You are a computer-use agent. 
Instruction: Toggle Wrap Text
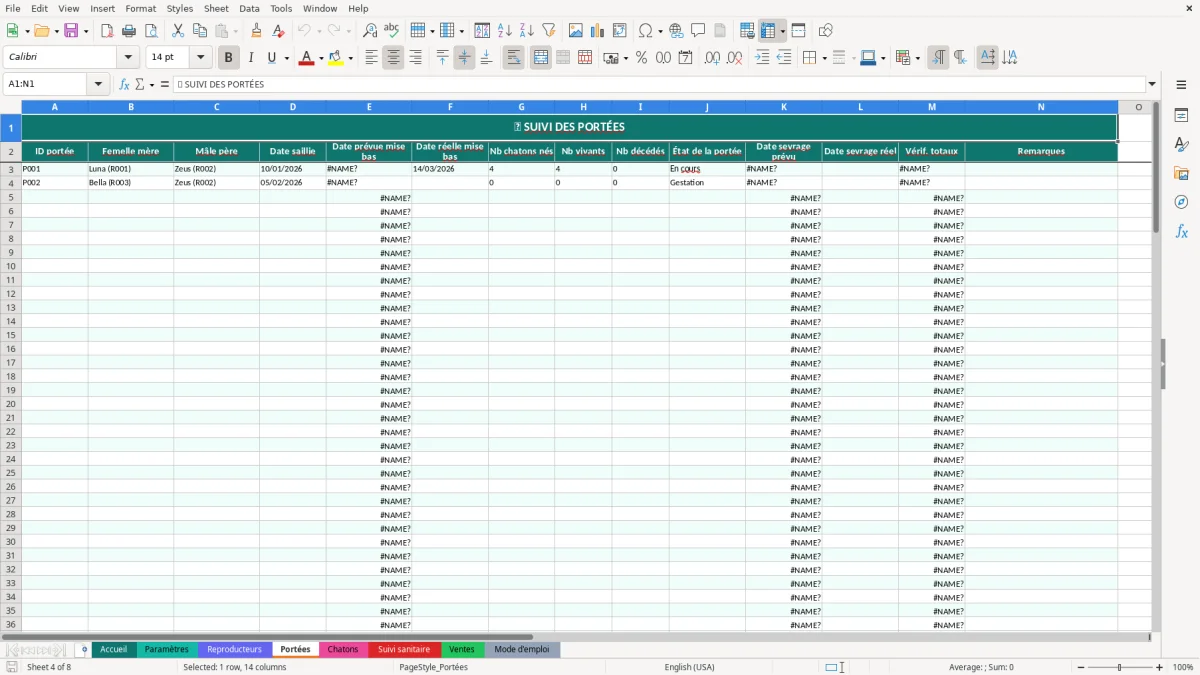click(514, 58)
